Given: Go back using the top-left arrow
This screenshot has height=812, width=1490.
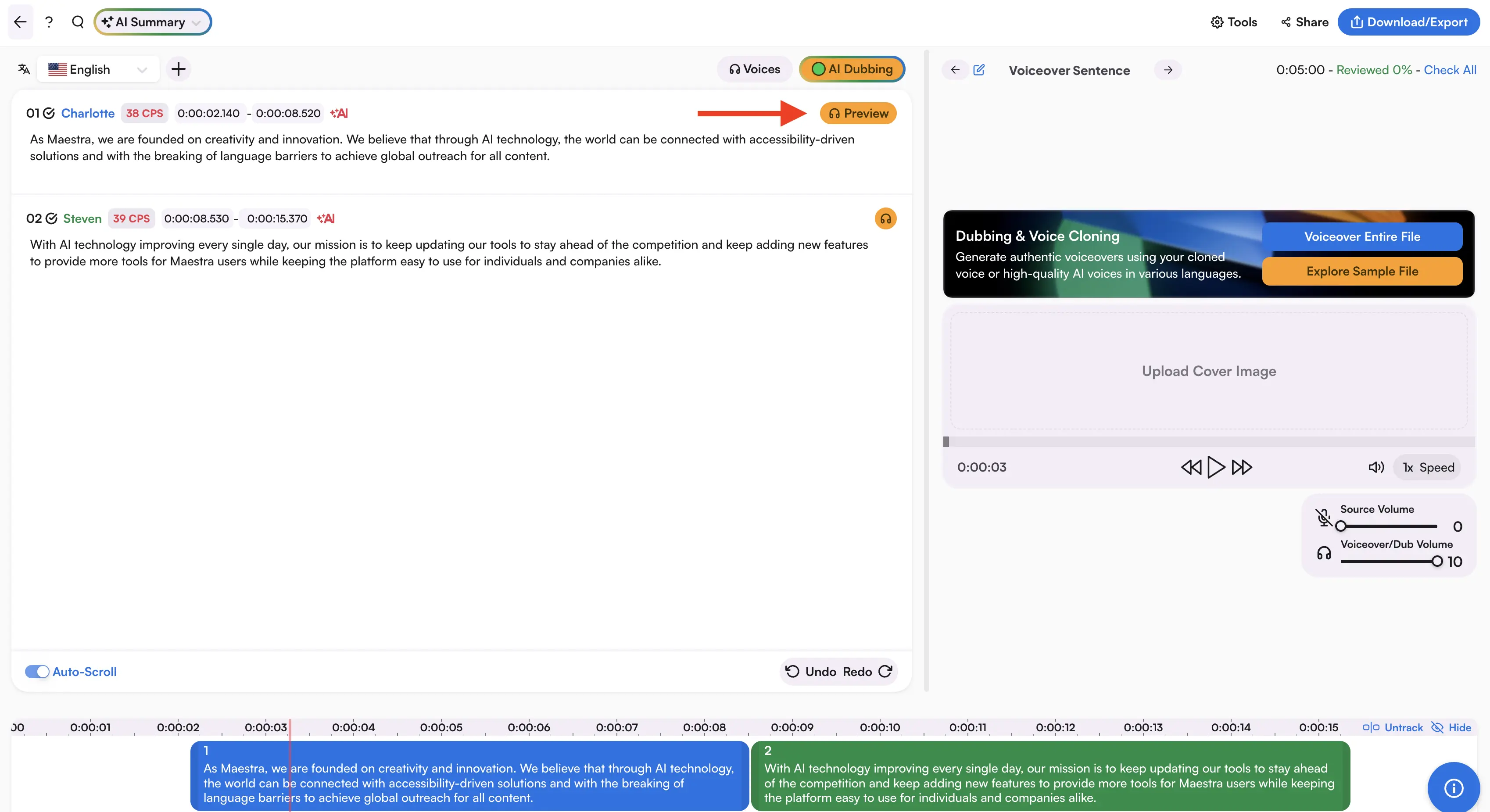Looking at the screenshot, I should 20,22.
